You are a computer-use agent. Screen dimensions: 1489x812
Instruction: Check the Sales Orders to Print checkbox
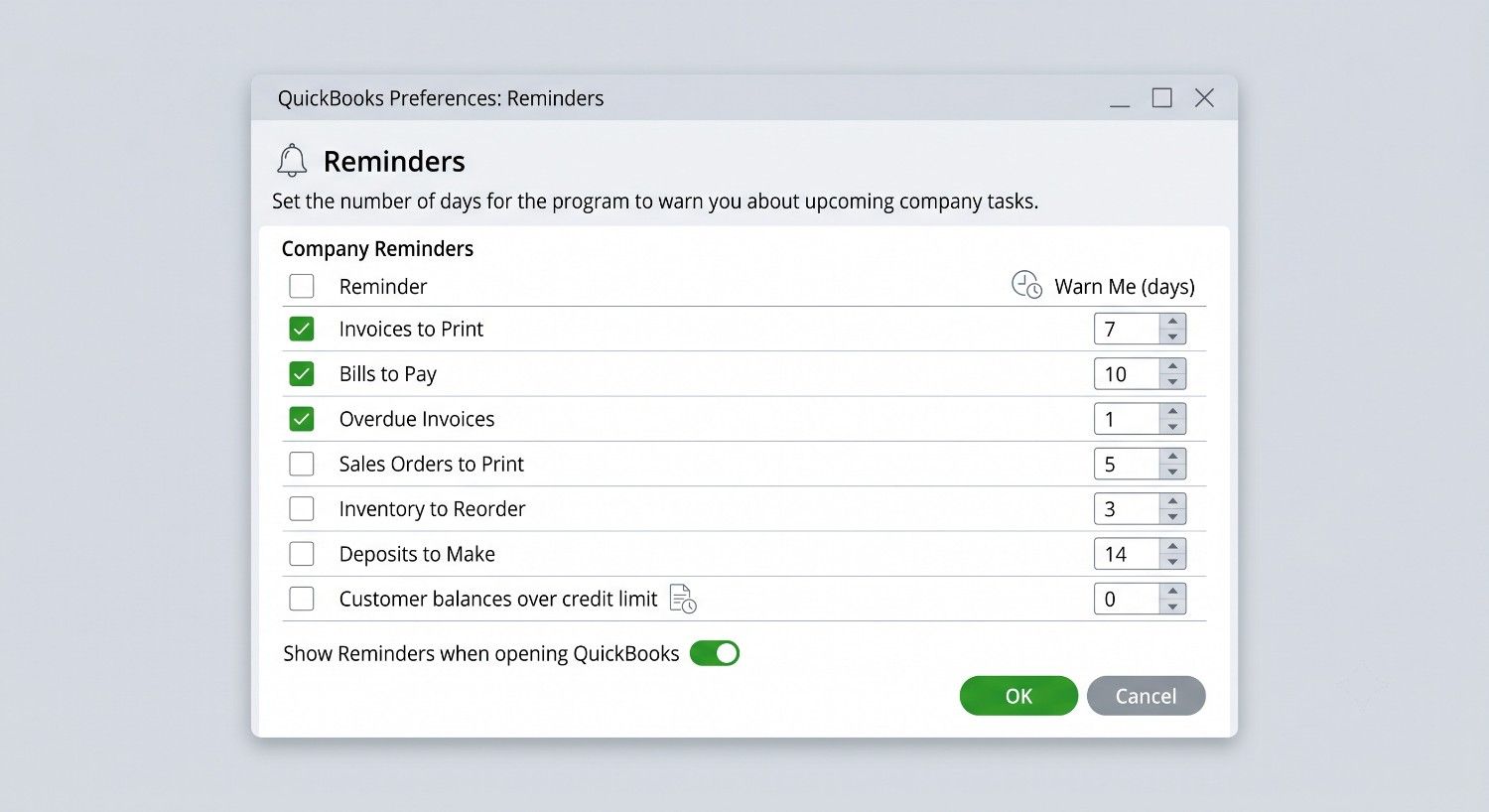(302, 464)
